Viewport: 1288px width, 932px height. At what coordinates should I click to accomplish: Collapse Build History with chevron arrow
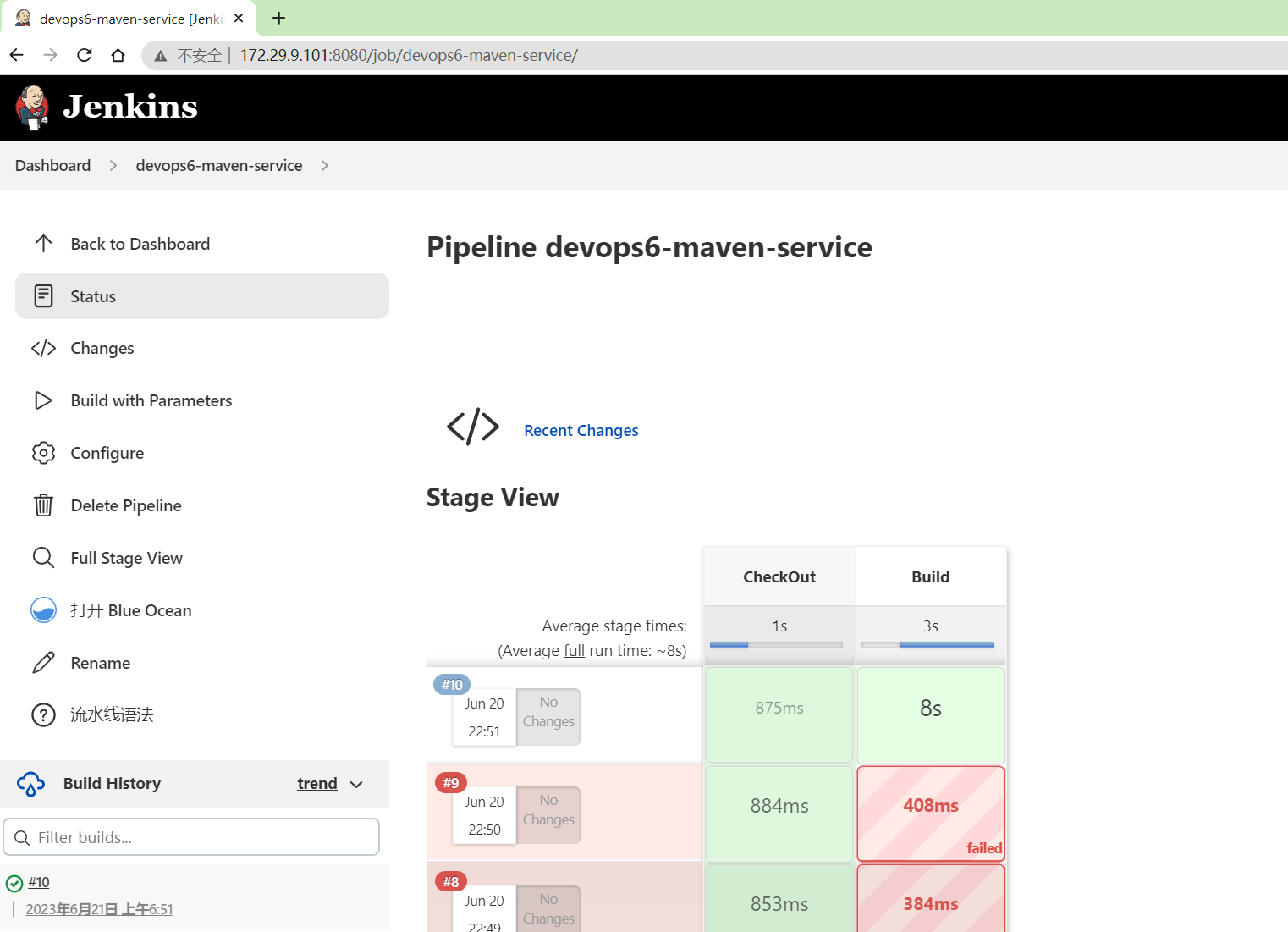click(x=356, y=785)
